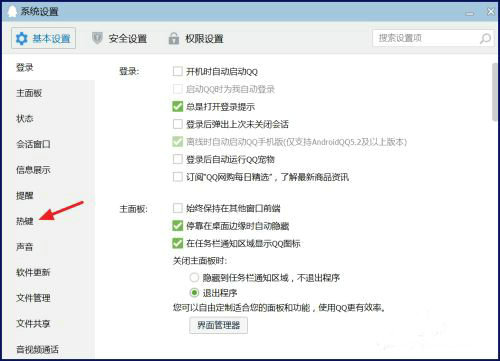
Task: Click the gear icon for basic settings
Action: [22, 39]
